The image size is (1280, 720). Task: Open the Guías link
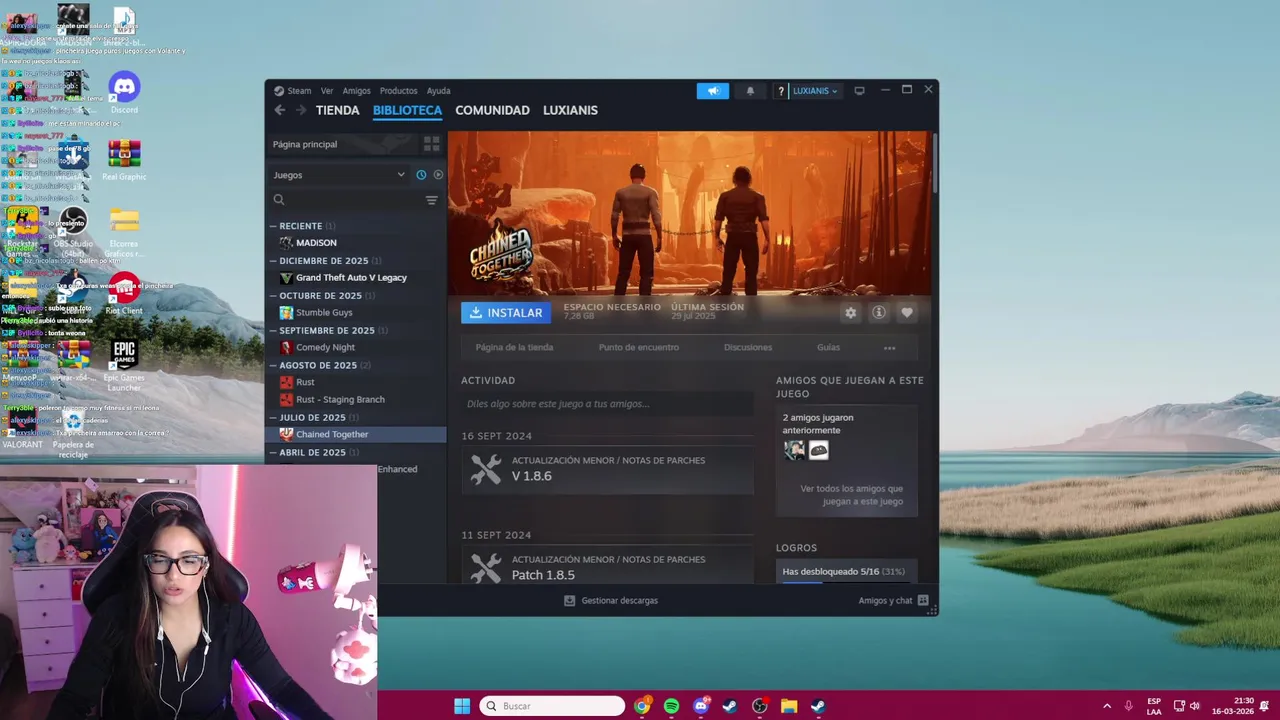[828, 348]
